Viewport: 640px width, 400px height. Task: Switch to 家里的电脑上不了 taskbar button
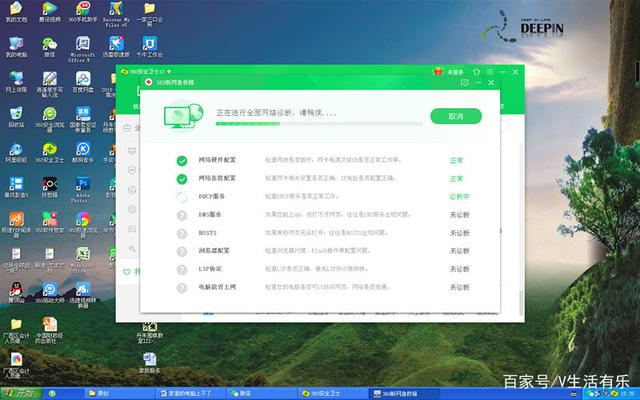click(x=190, y=393)
